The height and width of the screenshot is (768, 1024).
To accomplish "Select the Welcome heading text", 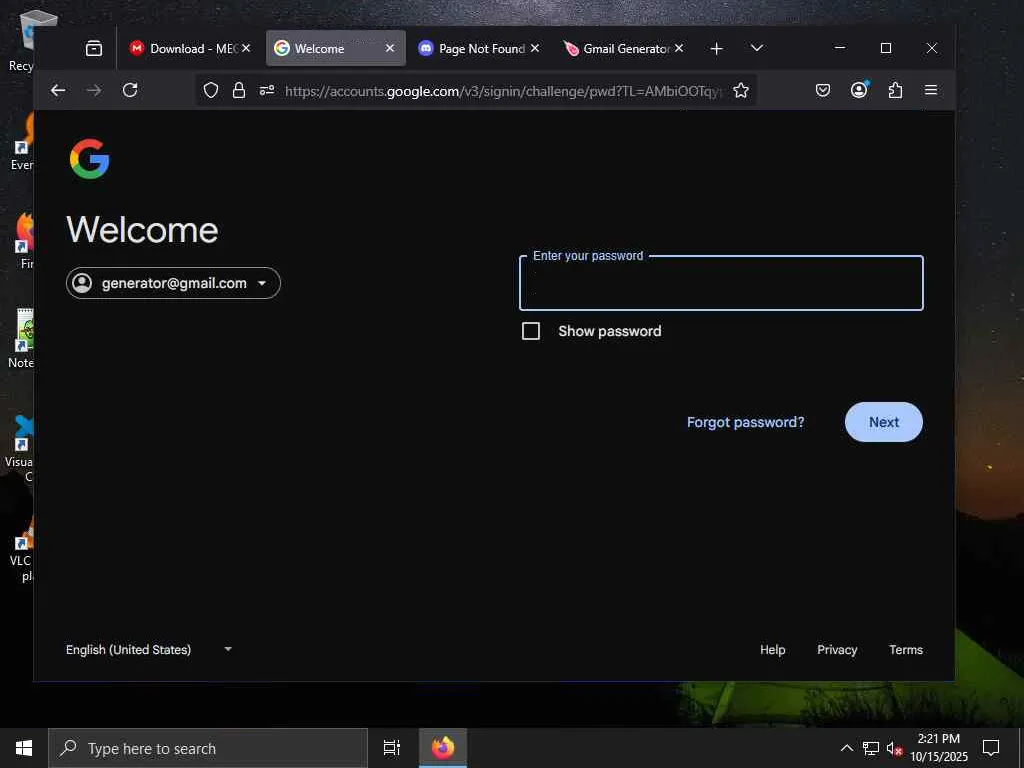I will click(x=142, y=230).
